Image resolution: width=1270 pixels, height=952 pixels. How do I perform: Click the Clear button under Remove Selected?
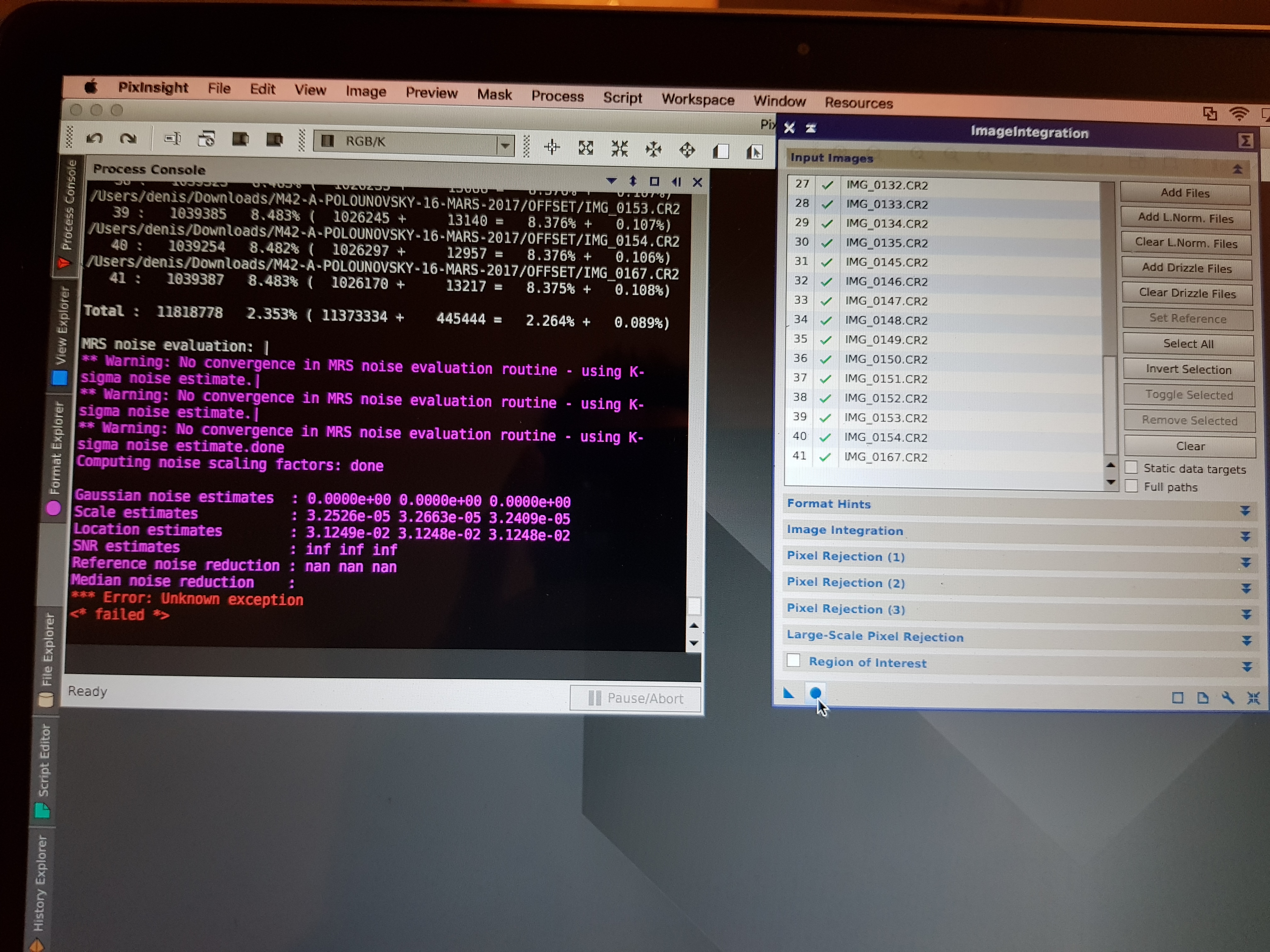pyautogui.click(x=1190, y=446)
